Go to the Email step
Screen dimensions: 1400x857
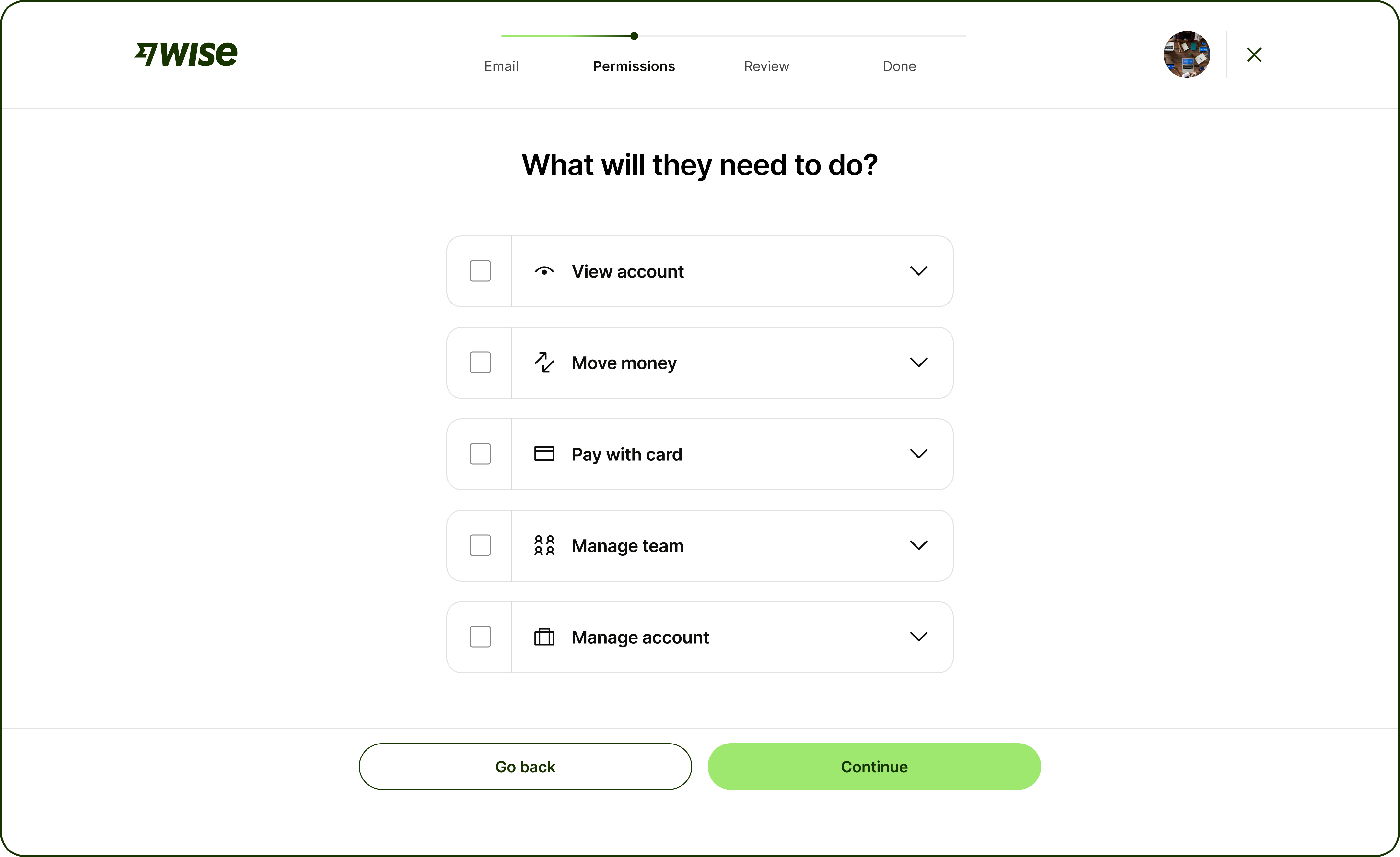501,66
